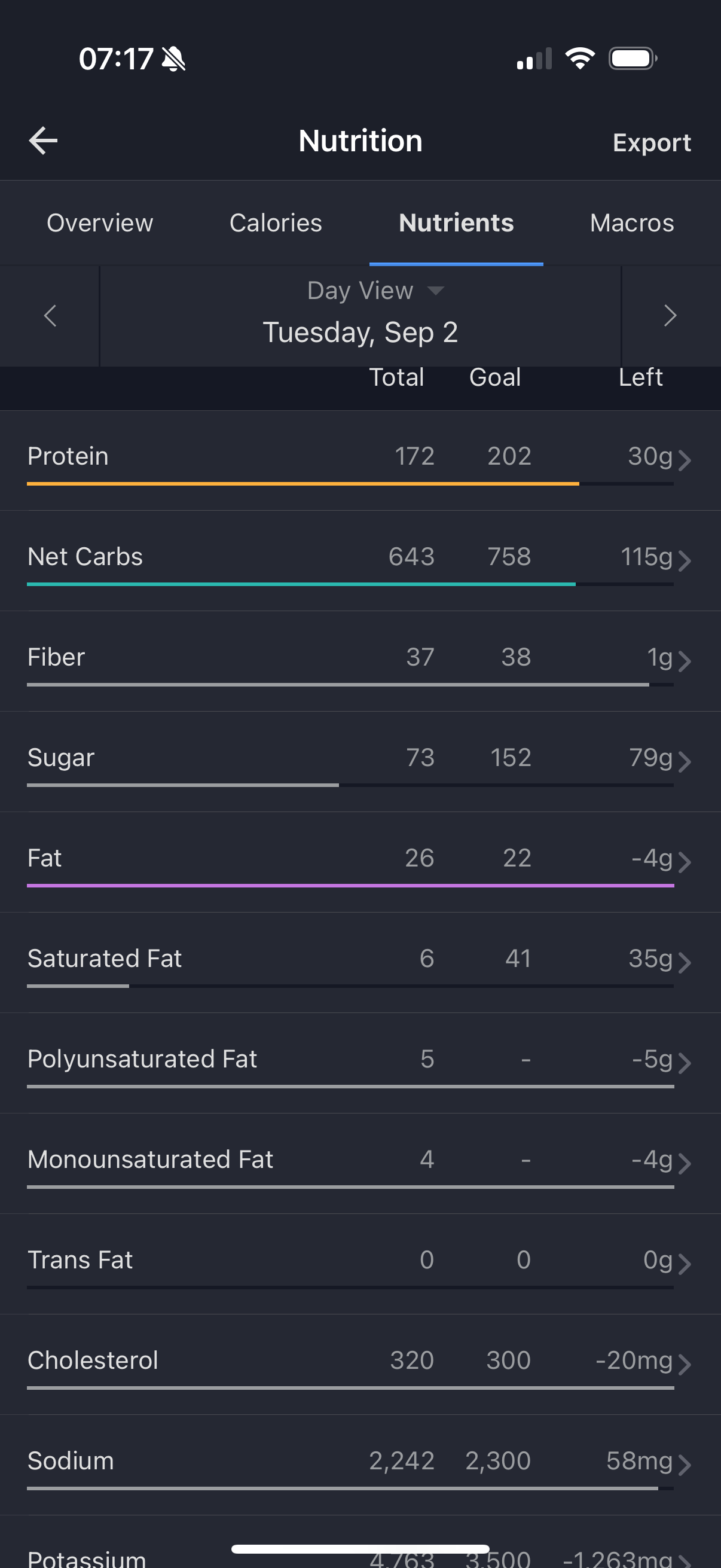
Task: Expand the Day View dropdown
Action: click(375, 291)
